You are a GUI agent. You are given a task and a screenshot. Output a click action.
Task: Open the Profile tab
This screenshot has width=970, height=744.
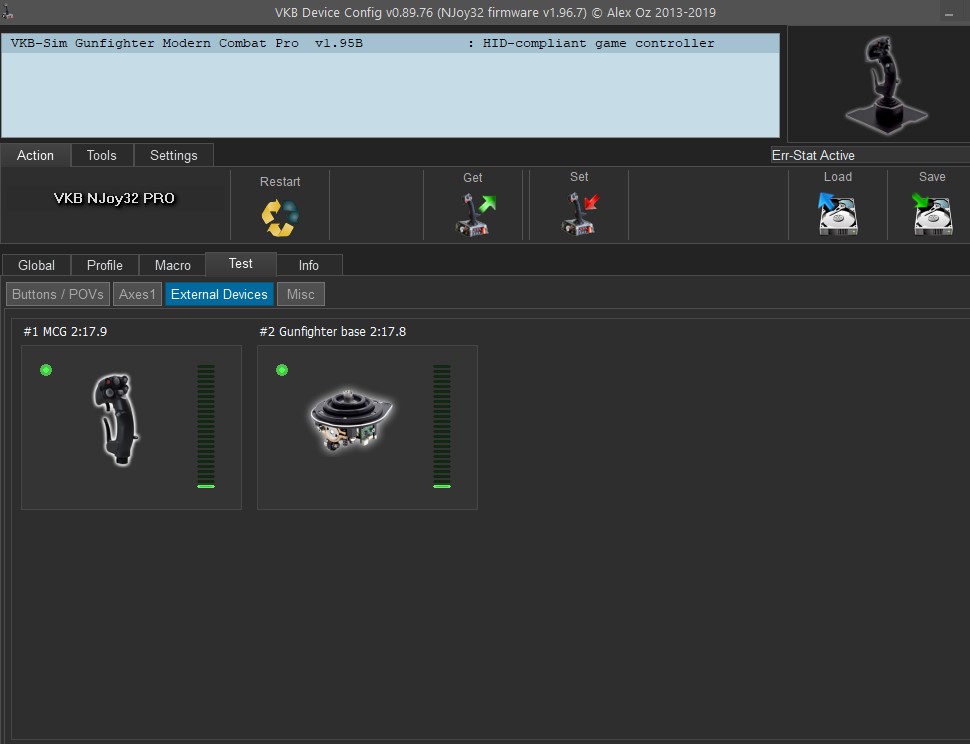pyautogui.click(x=104, y=265)
